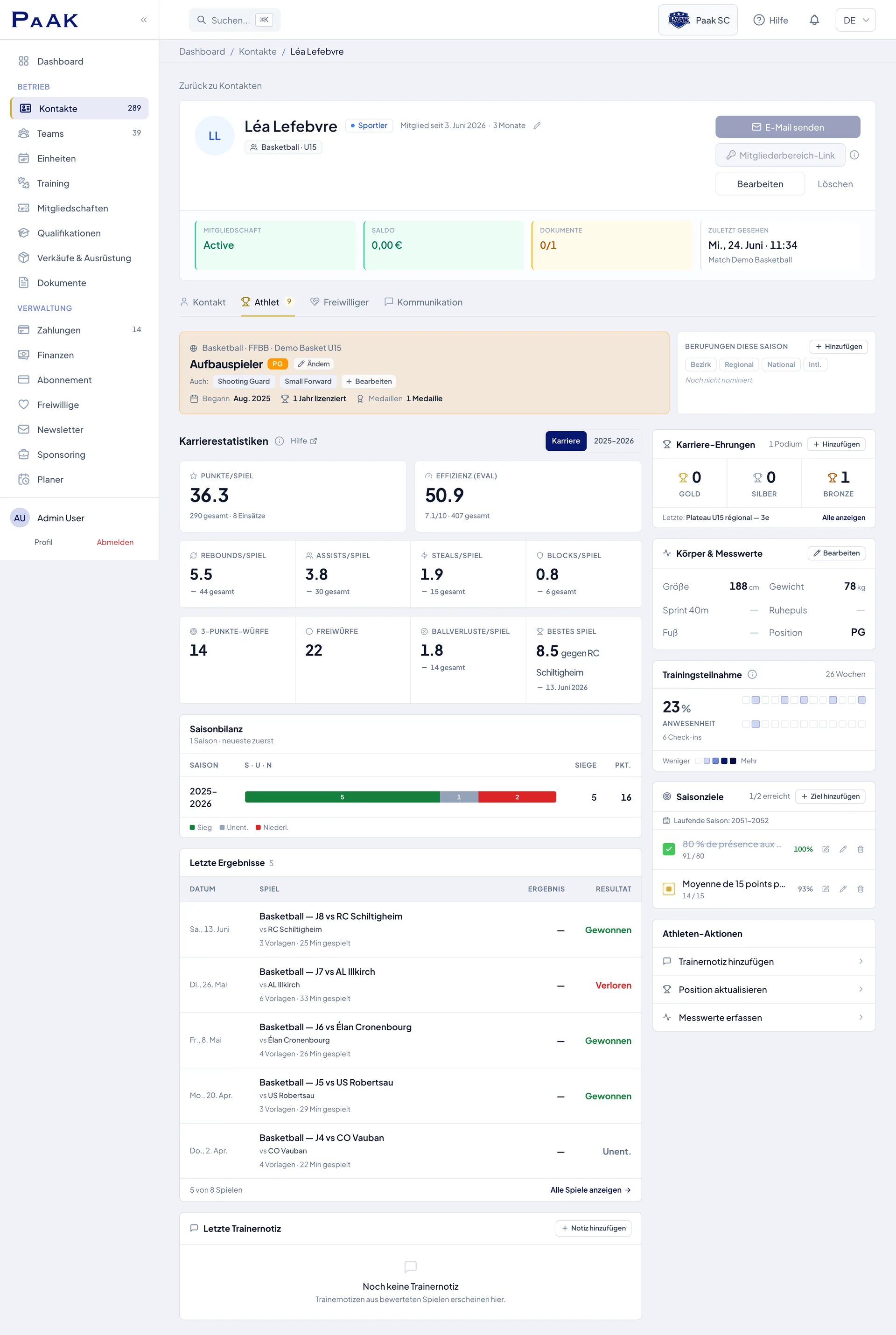The height and width of the screenshot is (1335, 896).
Task: Click Löschen to delete the contact
Action: pos(835,184)
